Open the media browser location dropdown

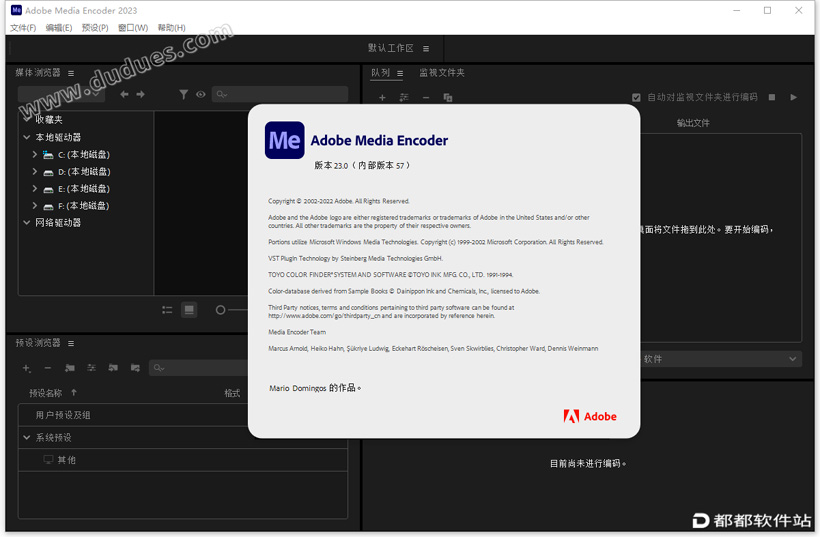(61, 94)
